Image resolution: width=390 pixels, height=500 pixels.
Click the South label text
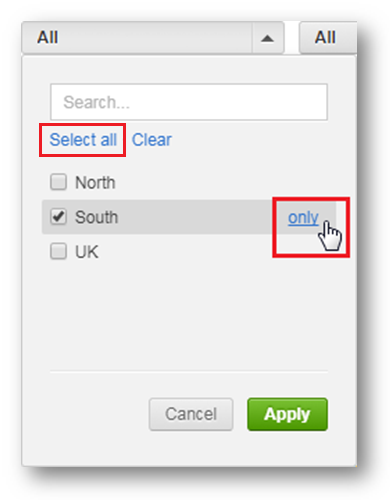(97, 217)
